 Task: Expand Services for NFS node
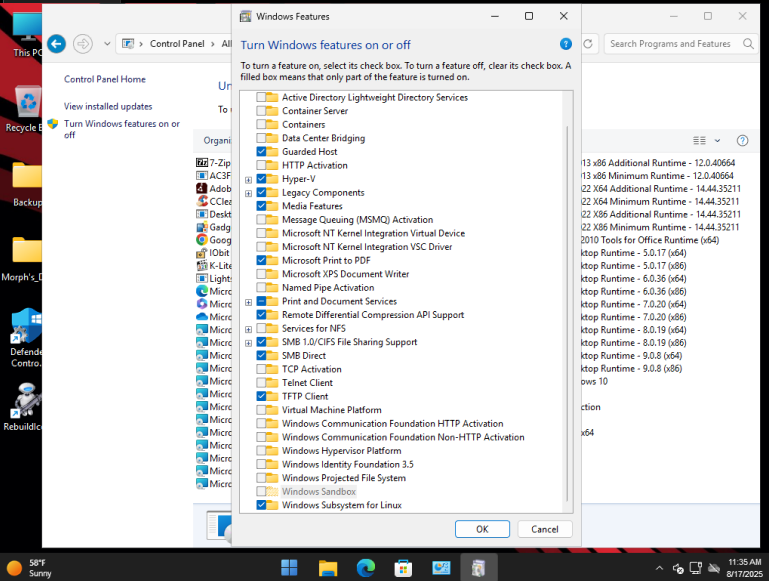pyautogui.click(x=248, y=329)
